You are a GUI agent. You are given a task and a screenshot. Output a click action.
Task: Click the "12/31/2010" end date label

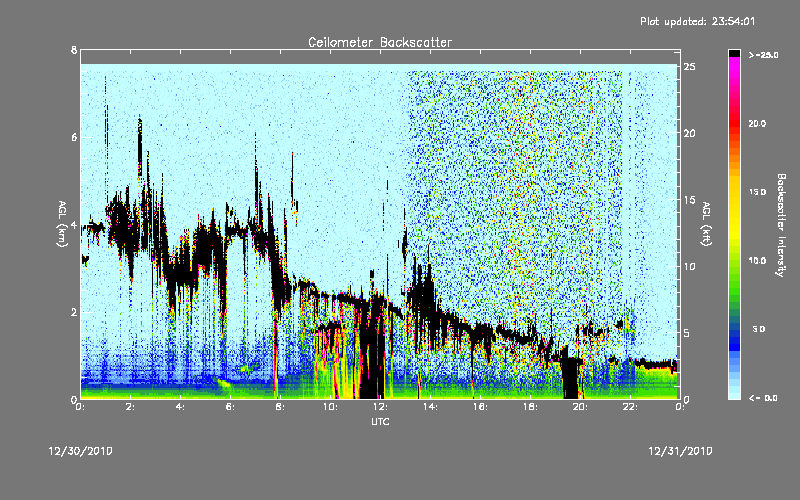click(x=681, y=451)
